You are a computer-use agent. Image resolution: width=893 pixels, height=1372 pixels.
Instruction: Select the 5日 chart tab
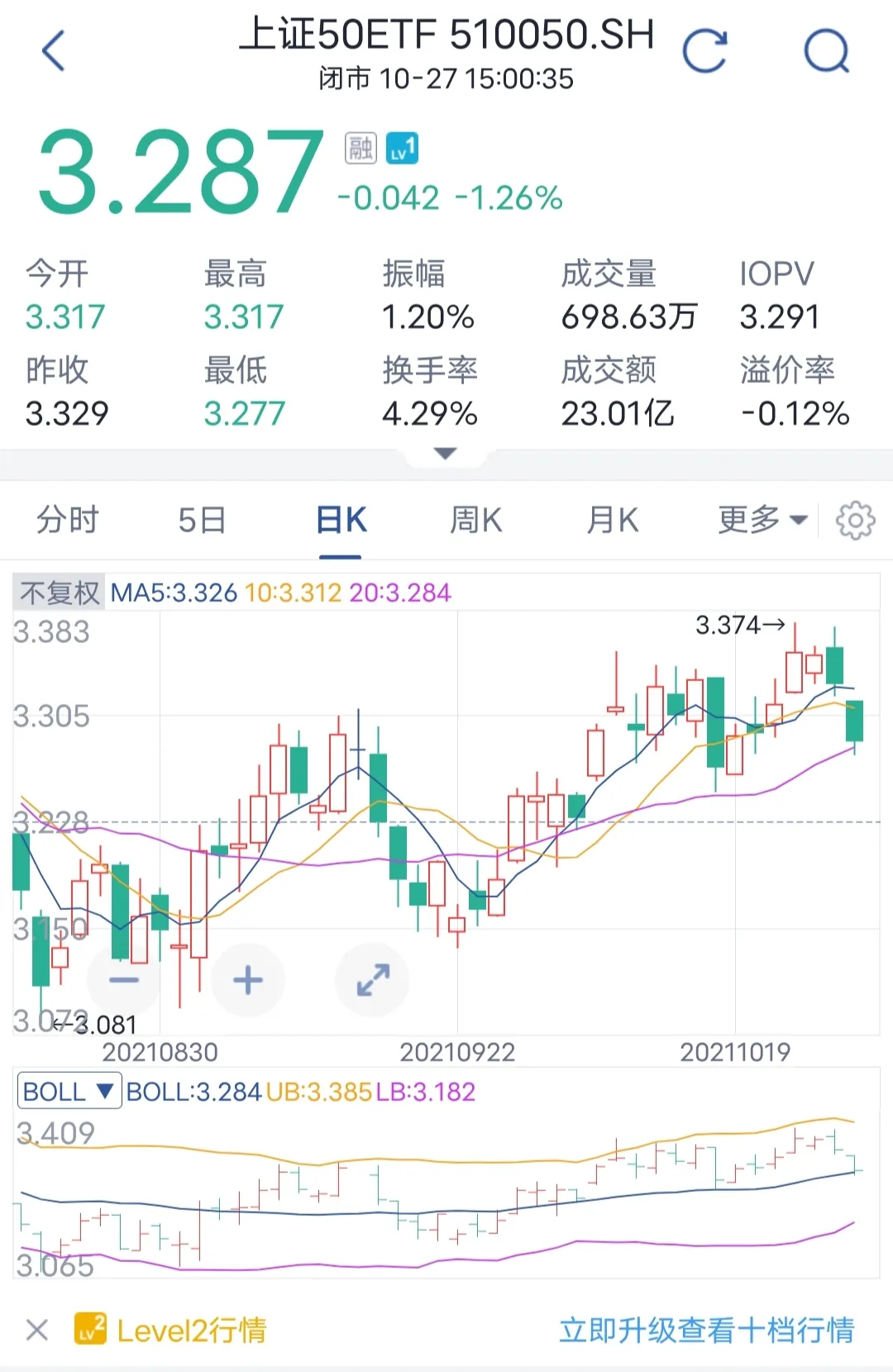click(x=203, y=521)
